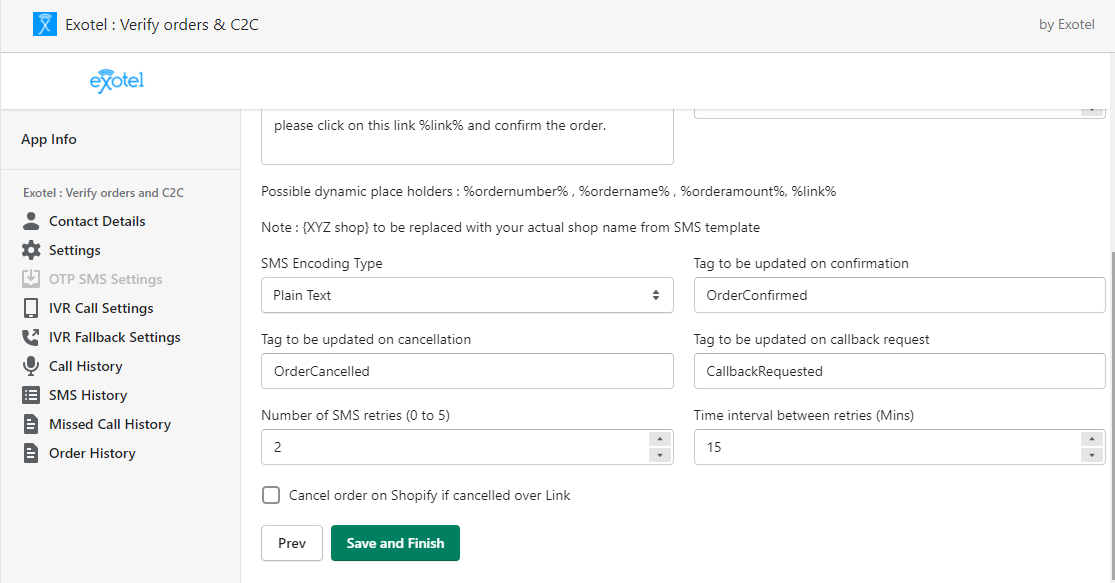Open partially visible dropdown above confirmation tag
The image size is (1115, 583).
900,113
